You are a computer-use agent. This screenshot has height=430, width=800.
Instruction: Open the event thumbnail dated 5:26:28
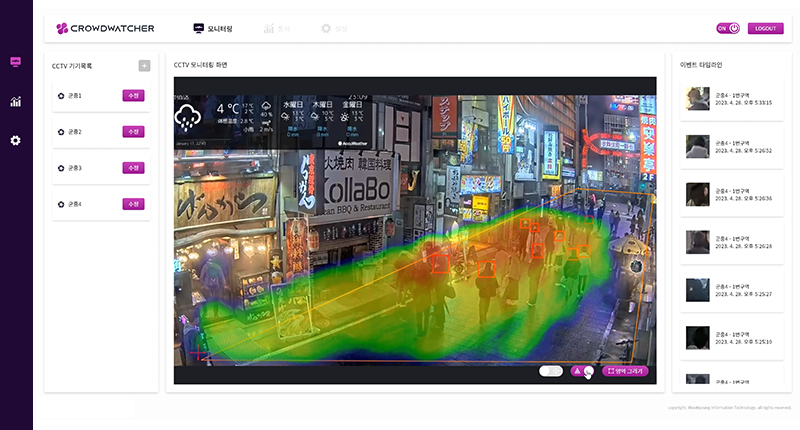(x=697, y=242)
